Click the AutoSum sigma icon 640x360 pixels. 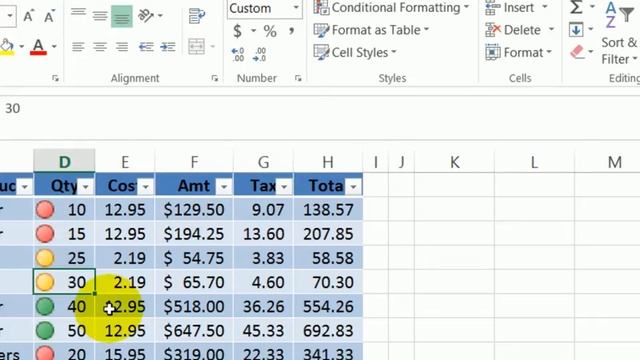pyautogui.click(x=576, y=7)
